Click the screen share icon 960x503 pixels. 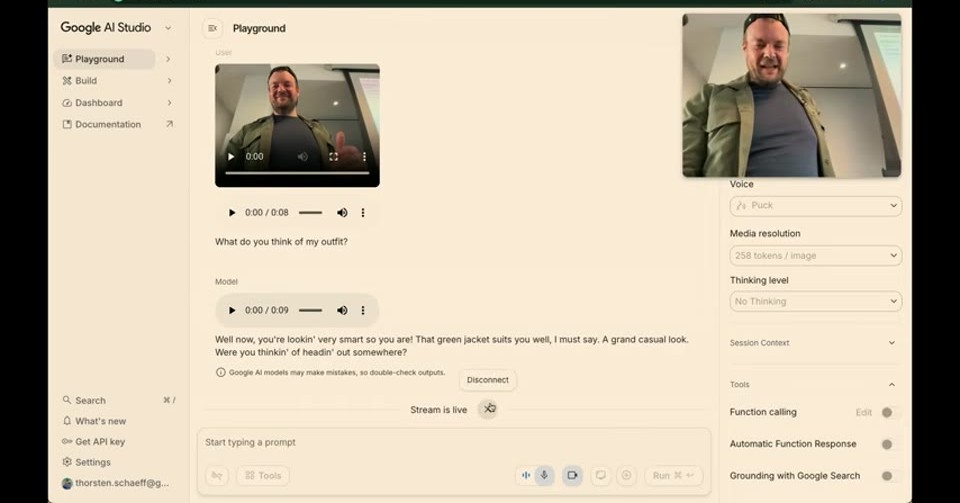tap(601, 475)
